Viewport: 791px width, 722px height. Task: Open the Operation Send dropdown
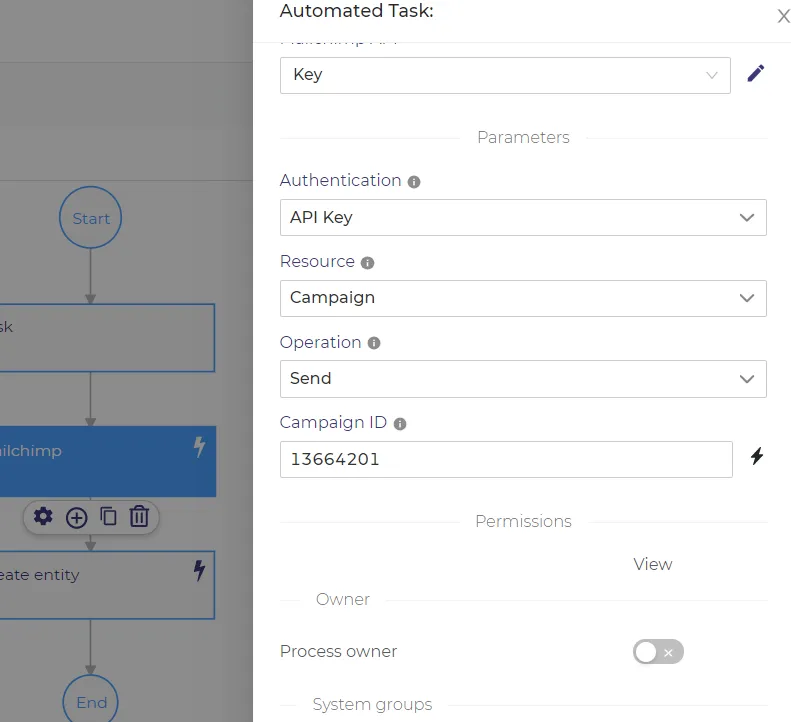coord(523,379)
